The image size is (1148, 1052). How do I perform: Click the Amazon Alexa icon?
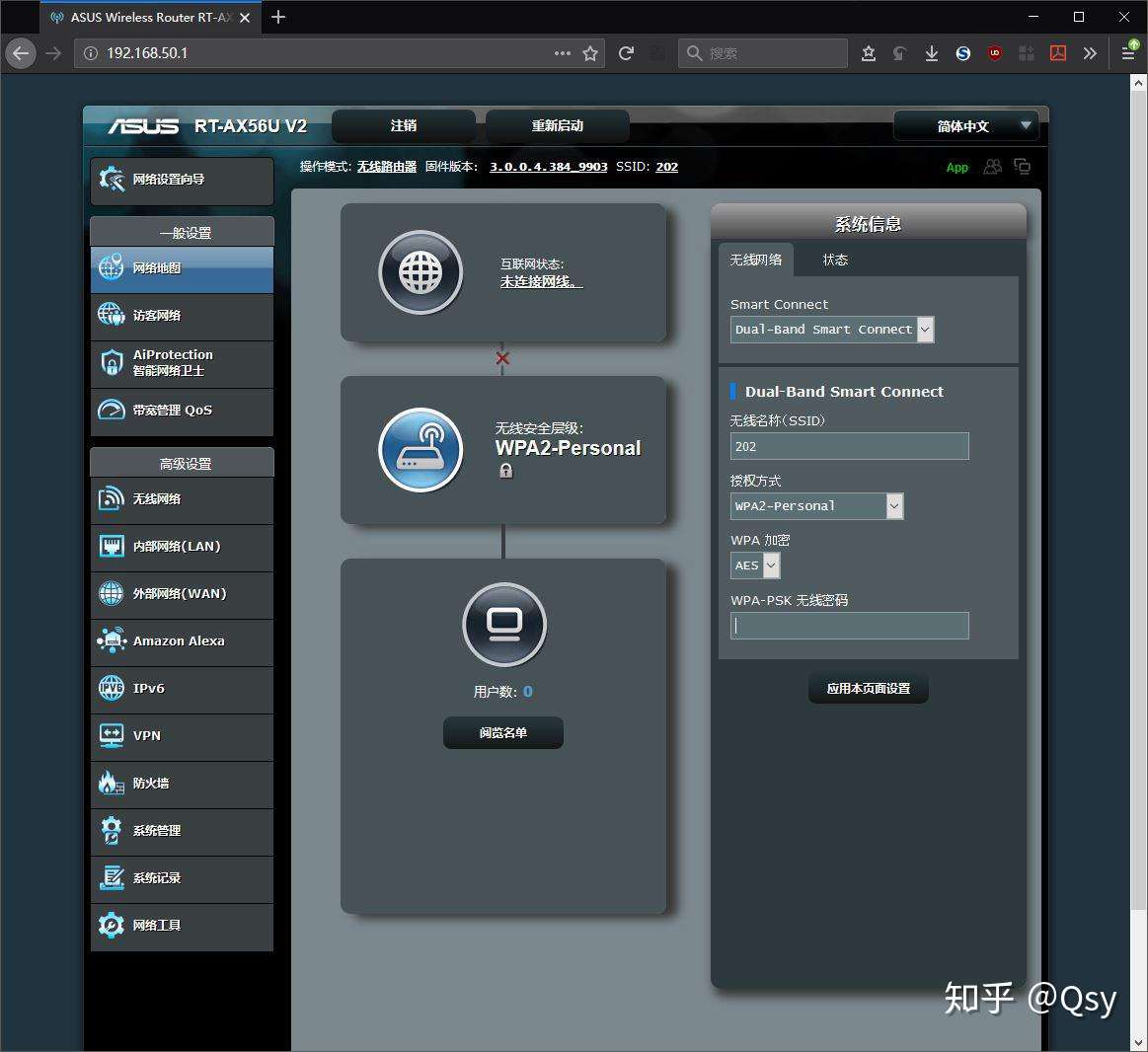coord(112,640)
